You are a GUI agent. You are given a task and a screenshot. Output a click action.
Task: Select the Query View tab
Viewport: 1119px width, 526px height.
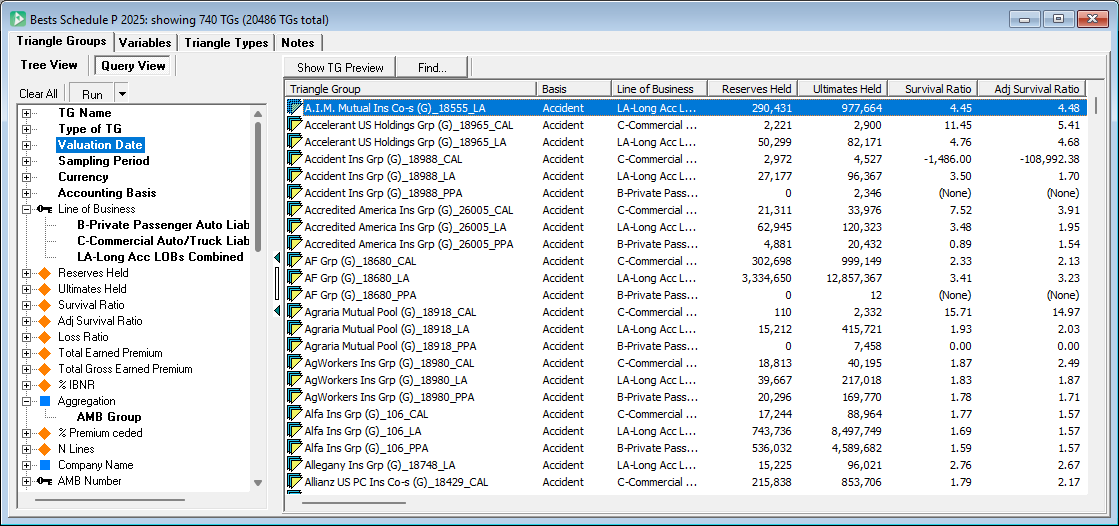133,66
